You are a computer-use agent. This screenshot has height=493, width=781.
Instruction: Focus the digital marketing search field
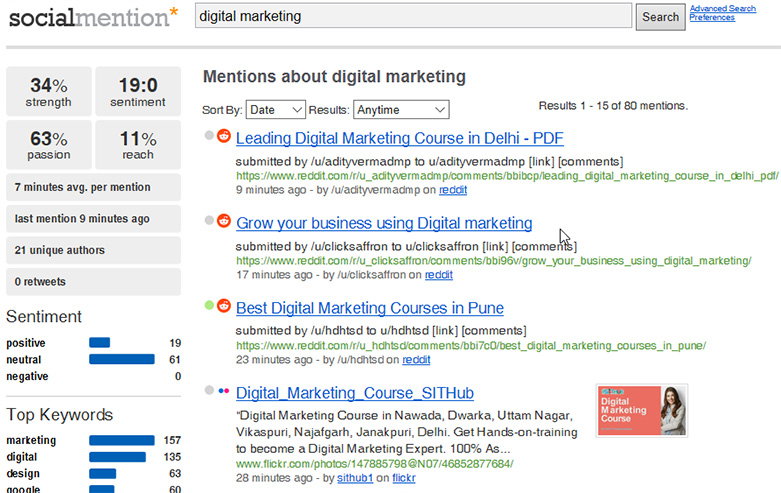point(413,16)
